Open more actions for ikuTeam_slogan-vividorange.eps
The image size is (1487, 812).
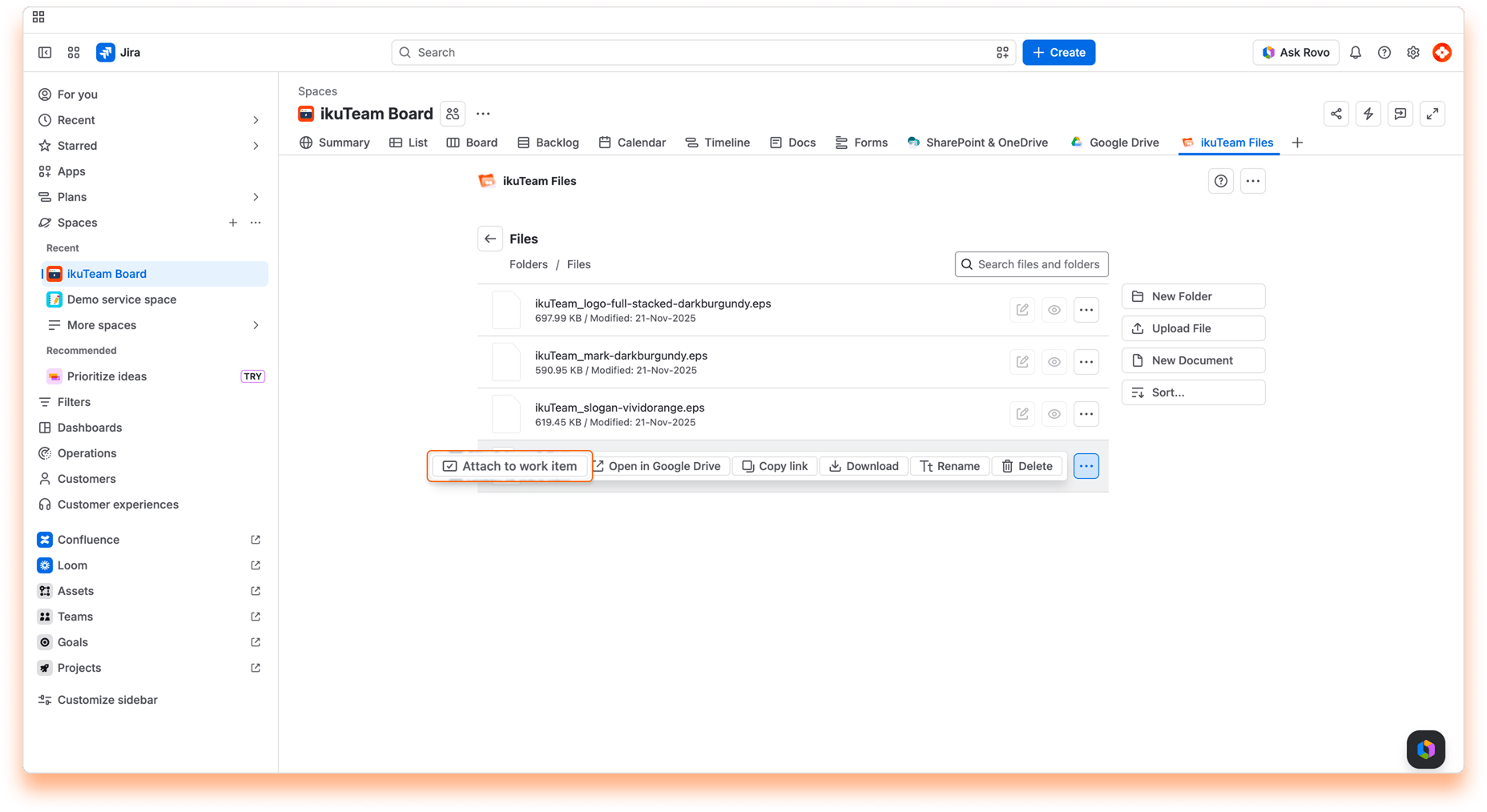(1086, 414)
